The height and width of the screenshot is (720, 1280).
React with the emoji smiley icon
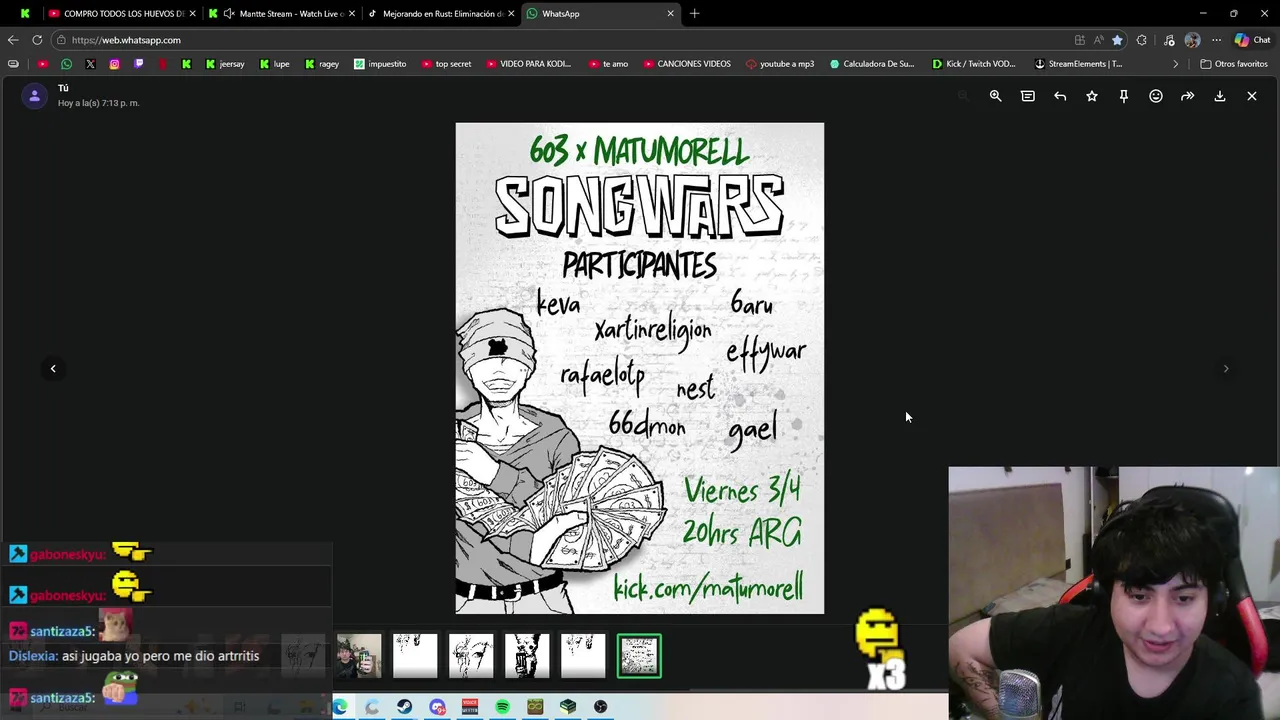pyautogui.click(x=1156, y=96)
